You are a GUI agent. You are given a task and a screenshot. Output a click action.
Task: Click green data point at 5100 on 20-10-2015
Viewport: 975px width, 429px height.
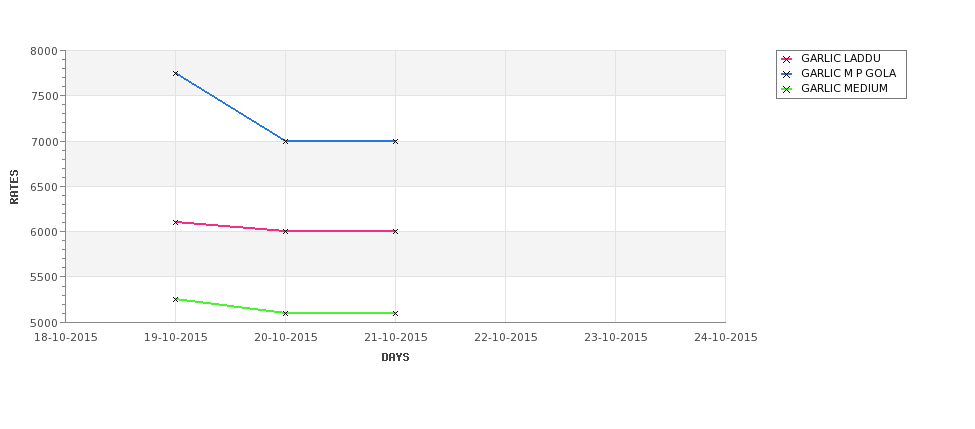click(x=285, y=313)
